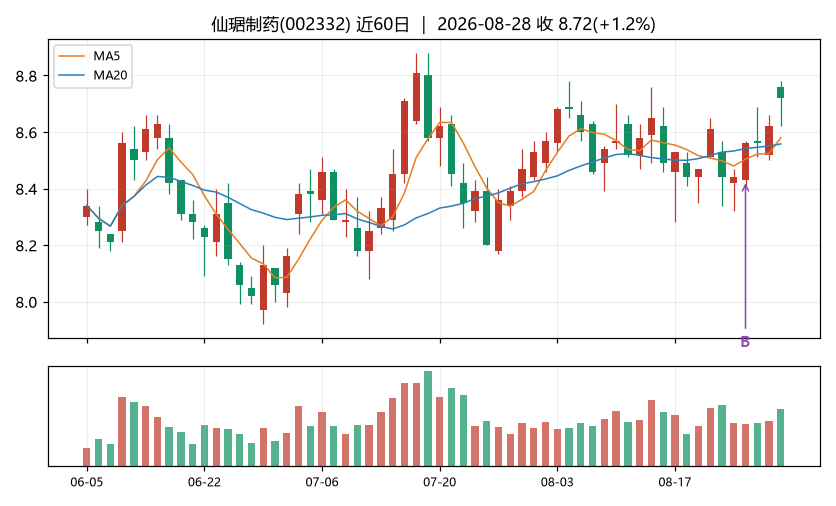The image size is (836, 506).
Task: Click the first volume bar above 06-05
Action: coord(86,457)
